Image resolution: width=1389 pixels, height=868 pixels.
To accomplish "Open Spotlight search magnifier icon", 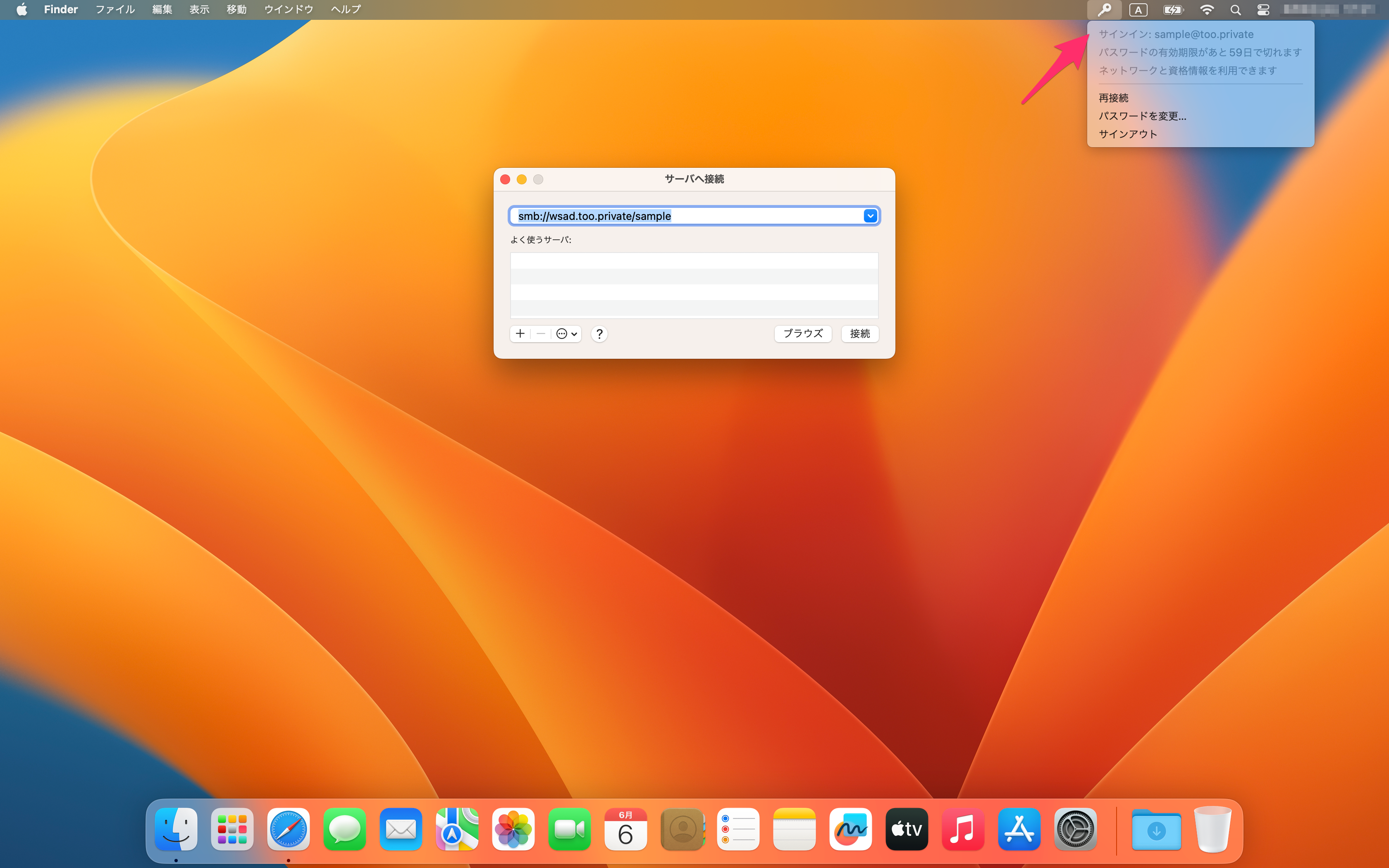I will point(1236,10).
